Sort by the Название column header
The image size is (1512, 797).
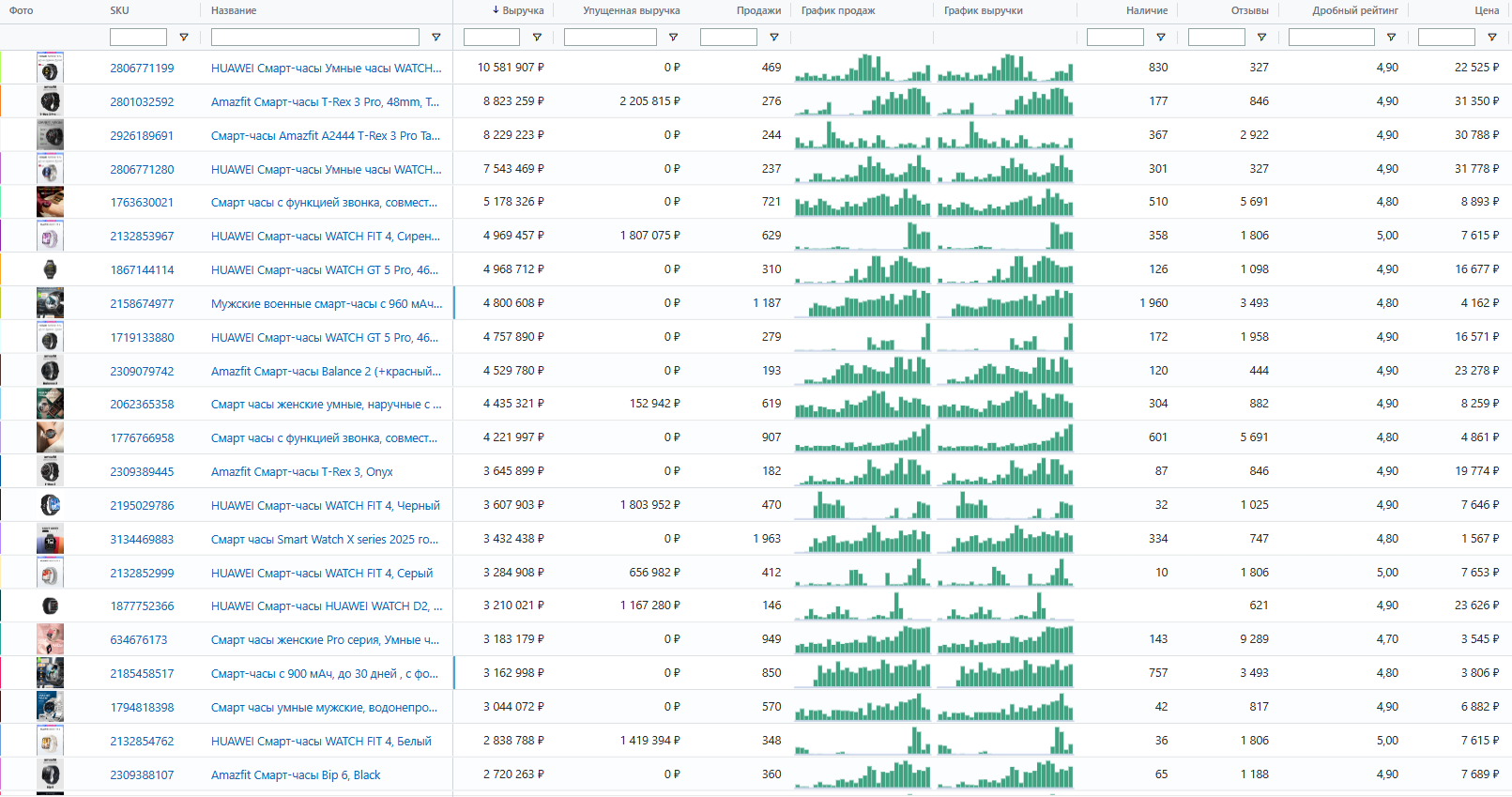[x=234, y=11]
